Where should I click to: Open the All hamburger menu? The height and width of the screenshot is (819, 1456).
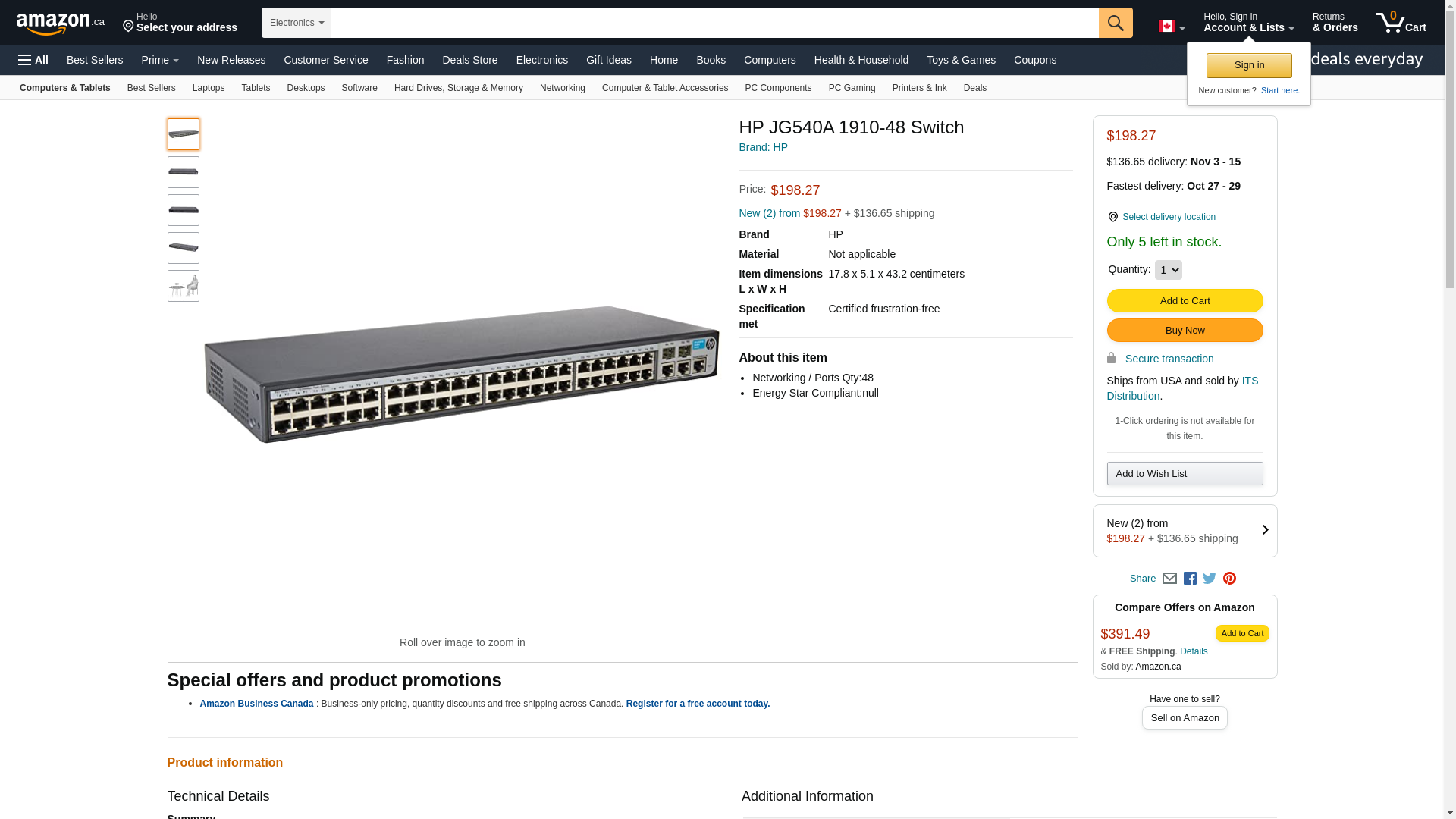pyautogui.click(x=33, y=60)
